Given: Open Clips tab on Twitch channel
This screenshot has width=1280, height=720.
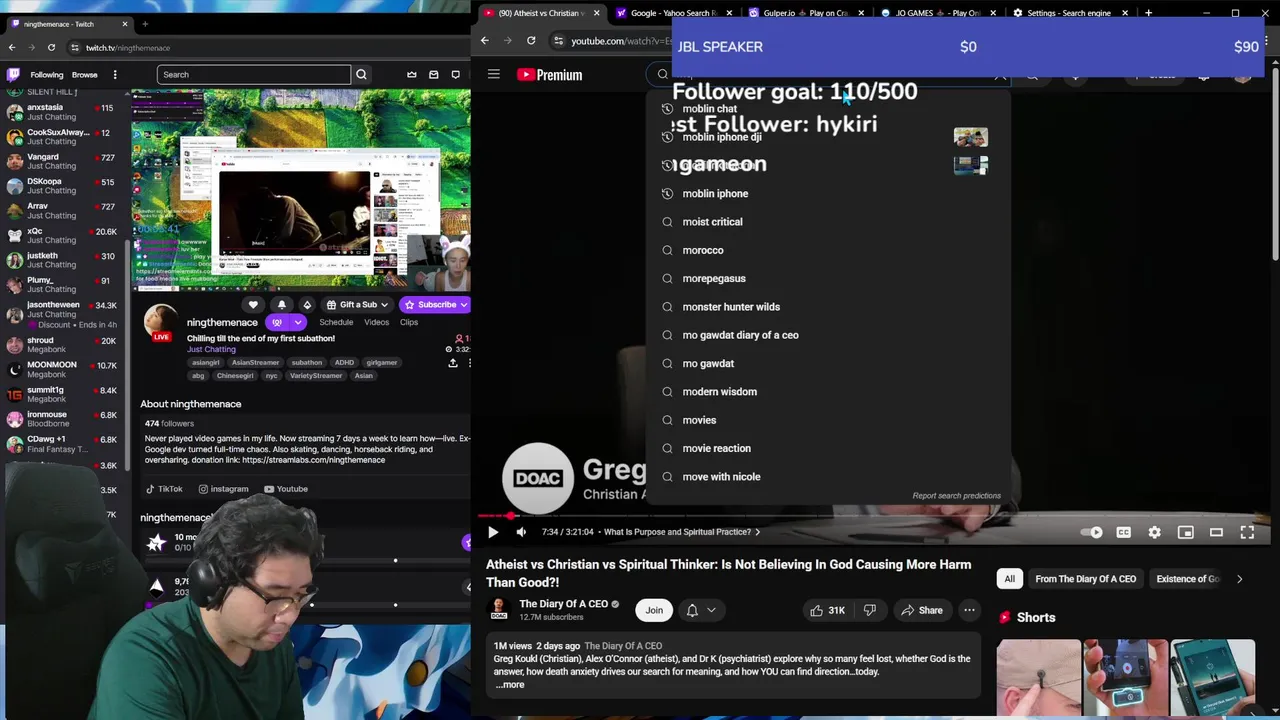Looking at the screenshot, I should coord(409,322).
